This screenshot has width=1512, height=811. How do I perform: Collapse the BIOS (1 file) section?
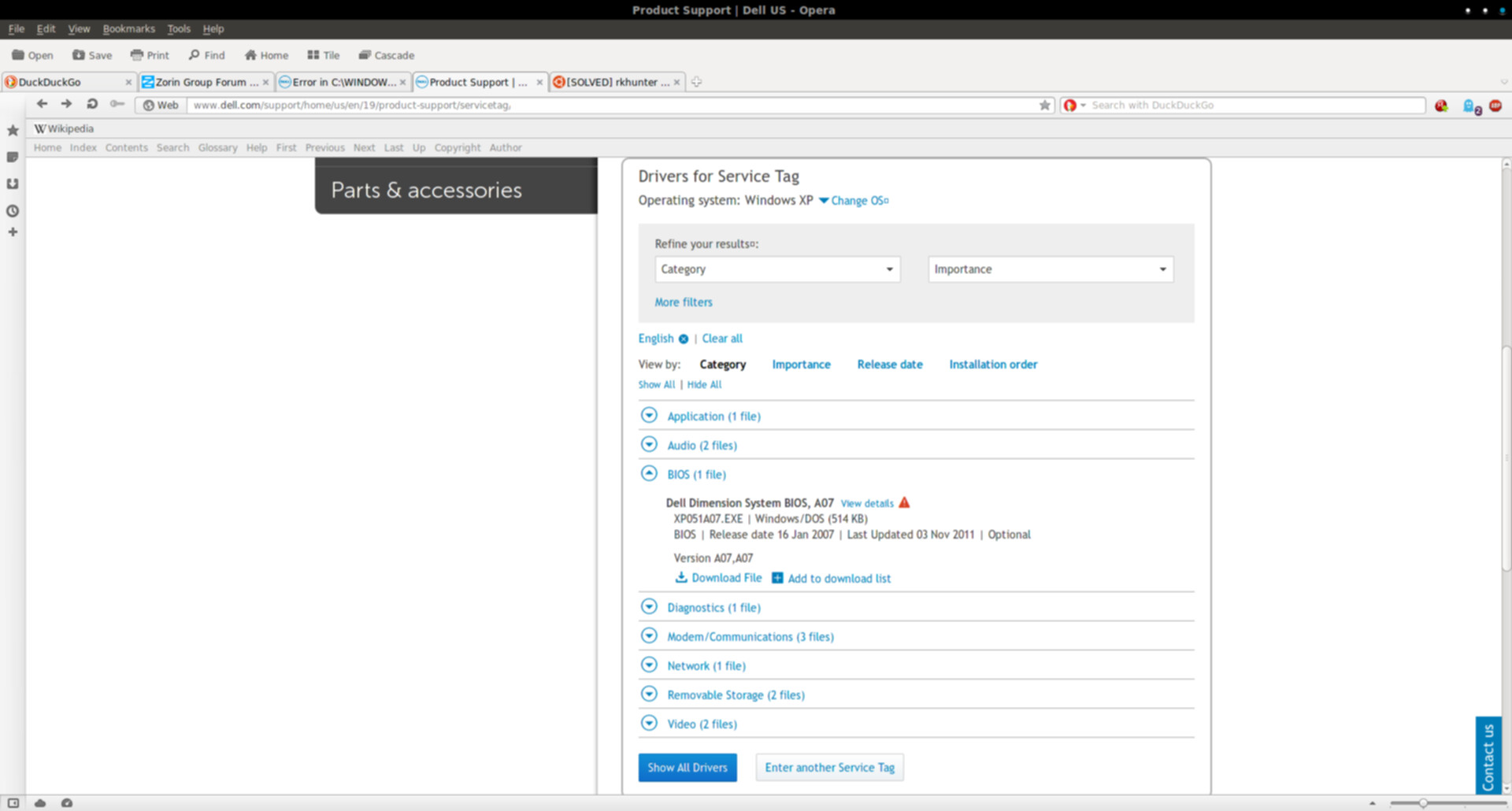tap(649, 473)
